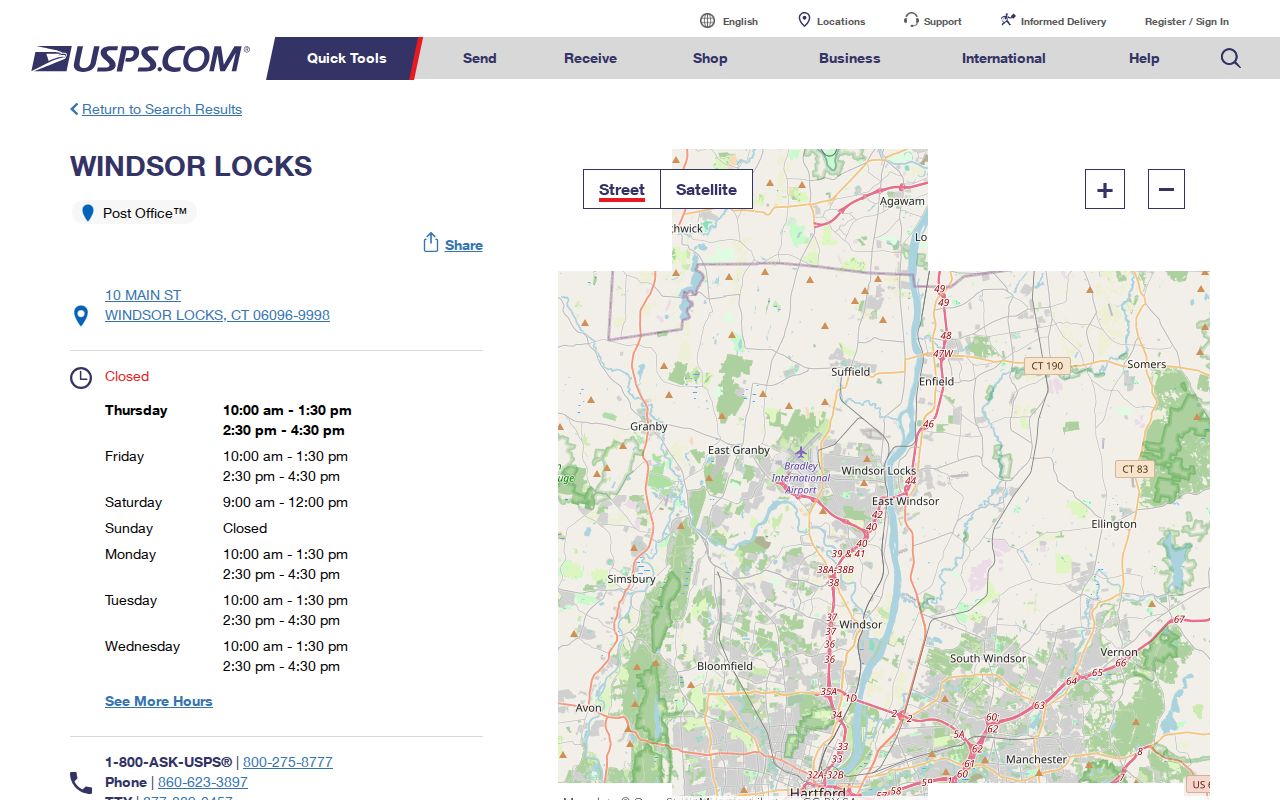This screenshot has height=800, width=1280.
Task: Click the Share link
Action: [x=464, y=245]
